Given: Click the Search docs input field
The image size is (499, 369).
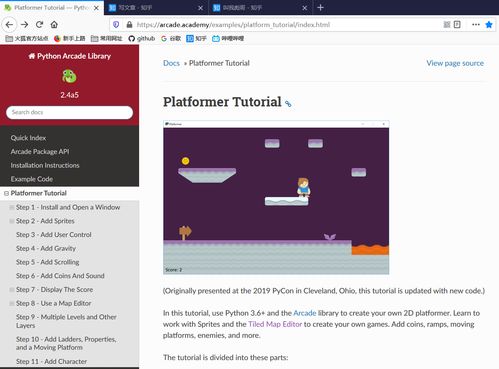Looking at the screenshot, I should tap(69, 112).
